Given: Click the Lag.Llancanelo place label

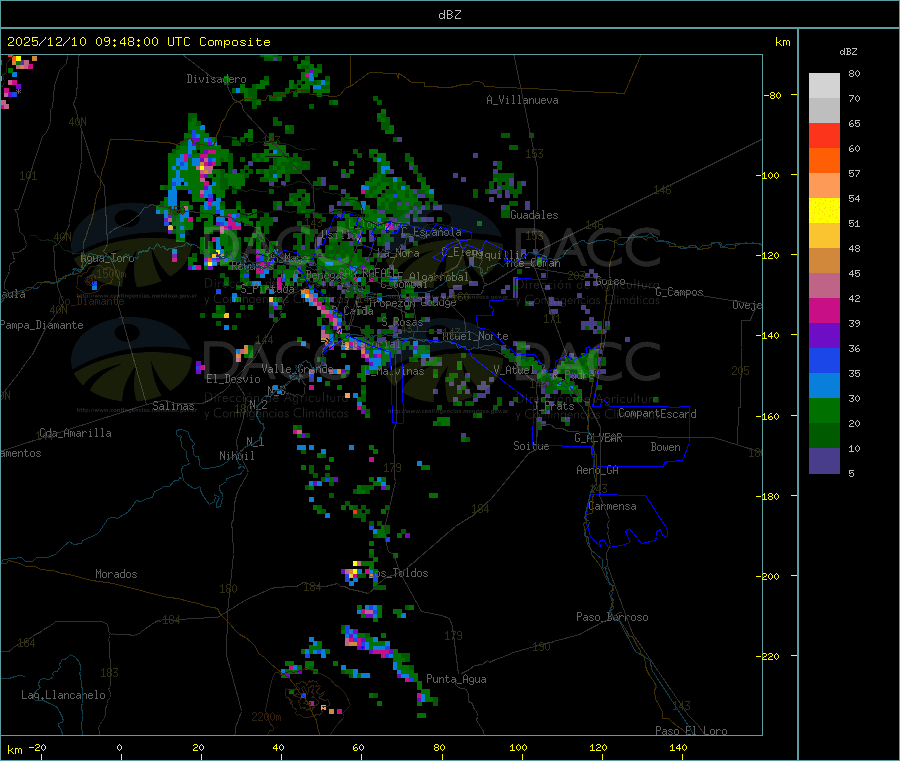Looking at the screenshot, I should click(x=64, y=695).
